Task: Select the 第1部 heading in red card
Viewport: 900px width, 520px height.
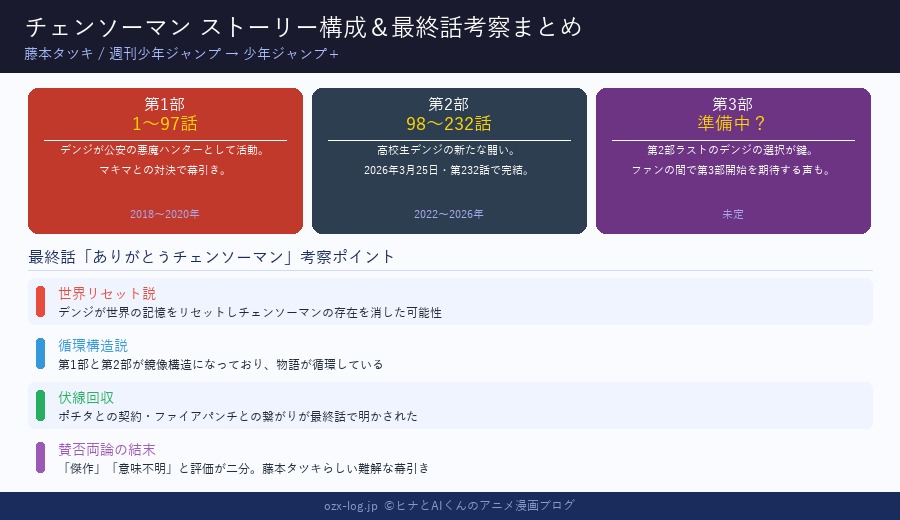Action: [165, 104]
